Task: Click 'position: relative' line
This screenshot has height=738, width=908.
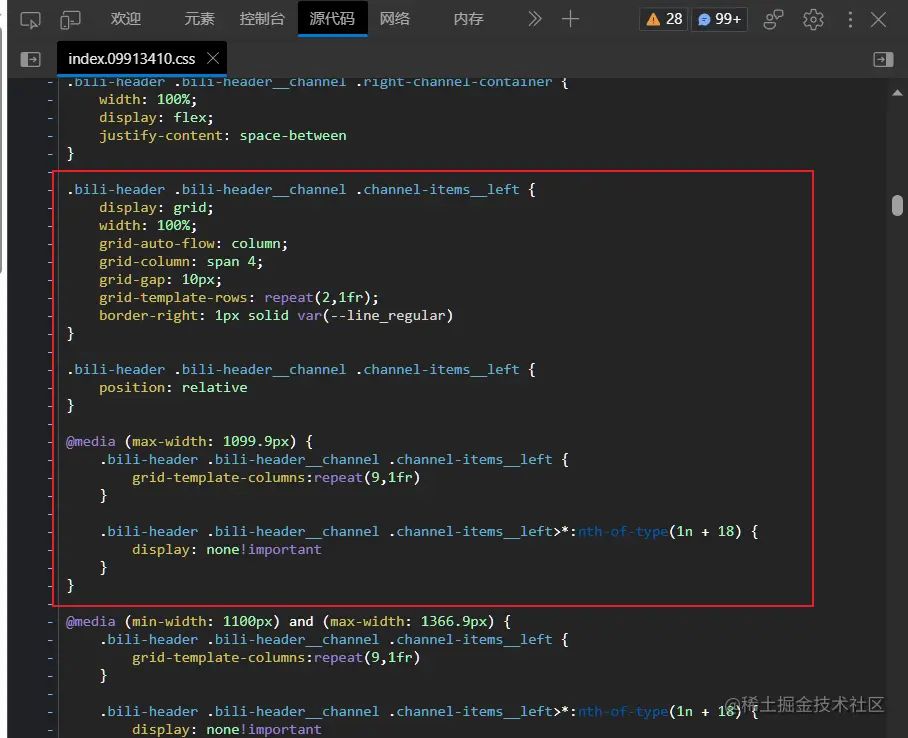Action: [x=173, y=387]
